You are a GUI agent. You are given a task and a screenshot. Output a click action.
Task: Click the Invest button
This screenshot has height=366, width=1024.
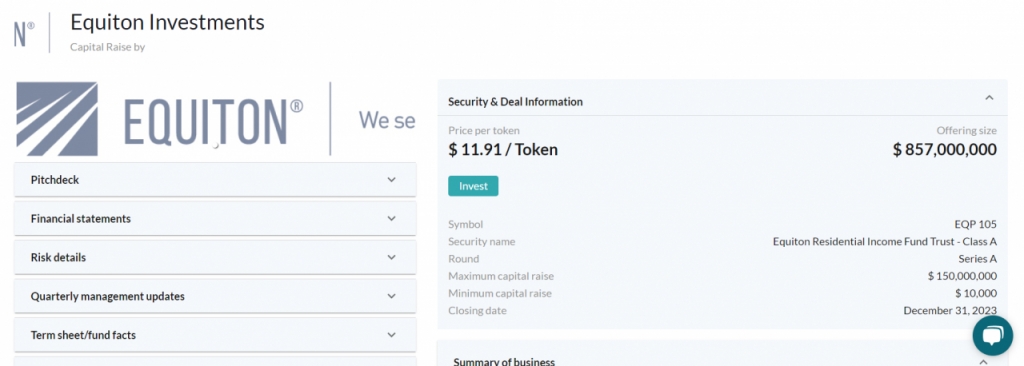[x=473, y=186]
